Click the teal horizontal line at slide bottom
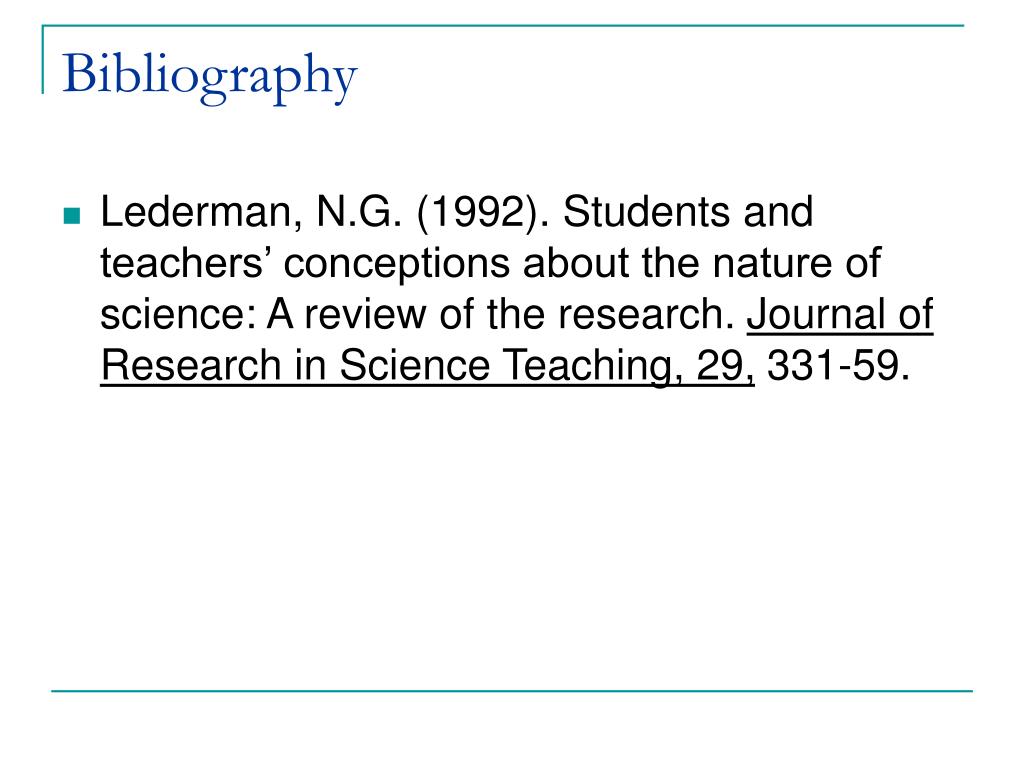The height and width of the screenshot is (768, 1024). [512, 690]
